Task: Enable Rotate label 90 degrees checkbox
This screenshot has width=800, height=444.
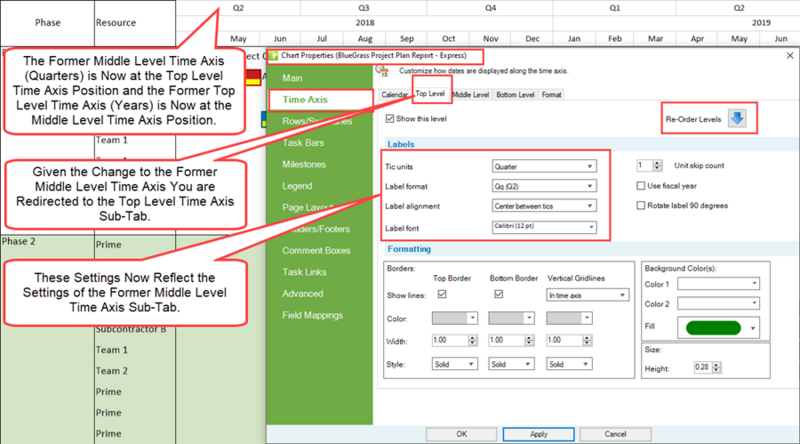Action: tap(641, 206)
